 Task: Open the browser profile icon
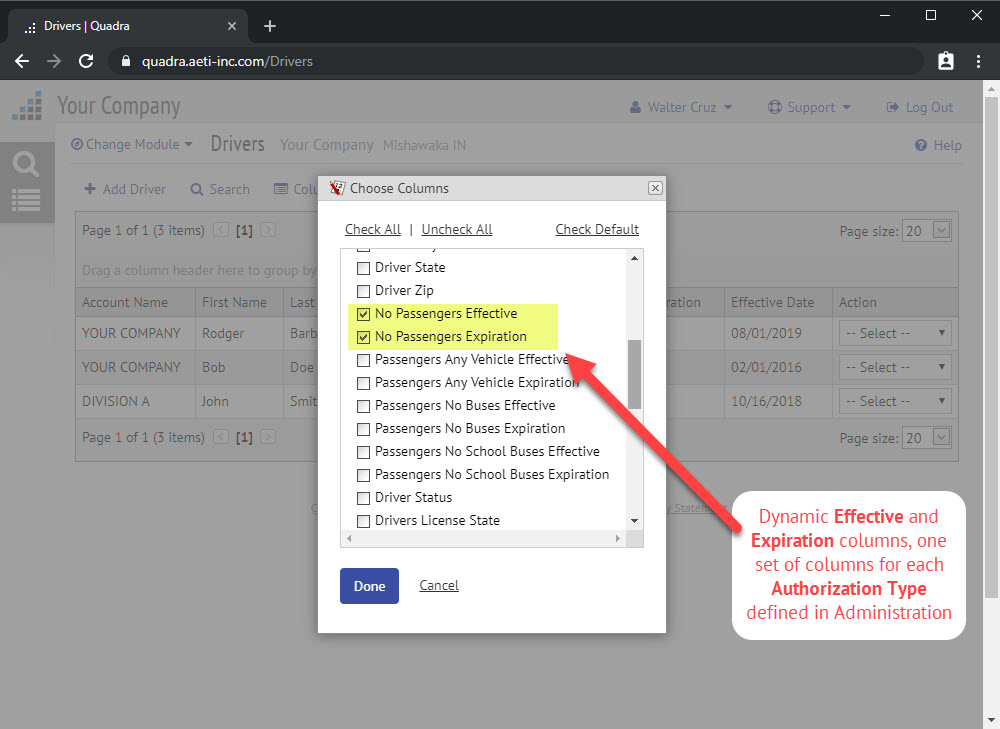[946, 61]
